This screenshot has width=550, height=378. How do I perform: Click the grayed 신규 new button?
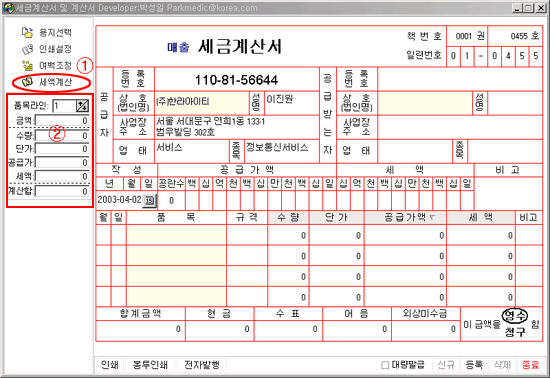446,365
